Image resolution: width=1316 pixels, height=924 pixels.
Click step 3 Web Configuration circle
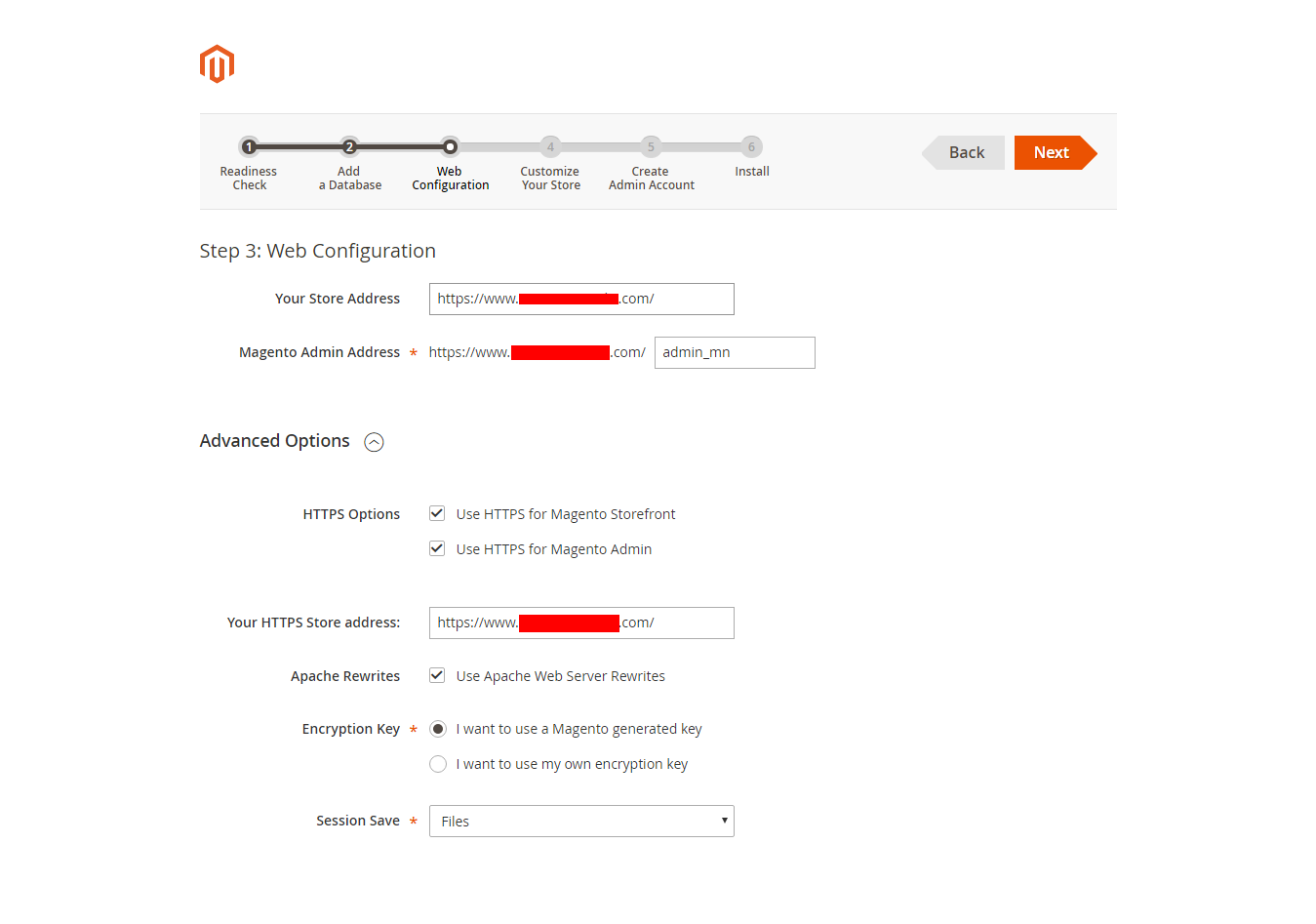click(x=450, y=146)
